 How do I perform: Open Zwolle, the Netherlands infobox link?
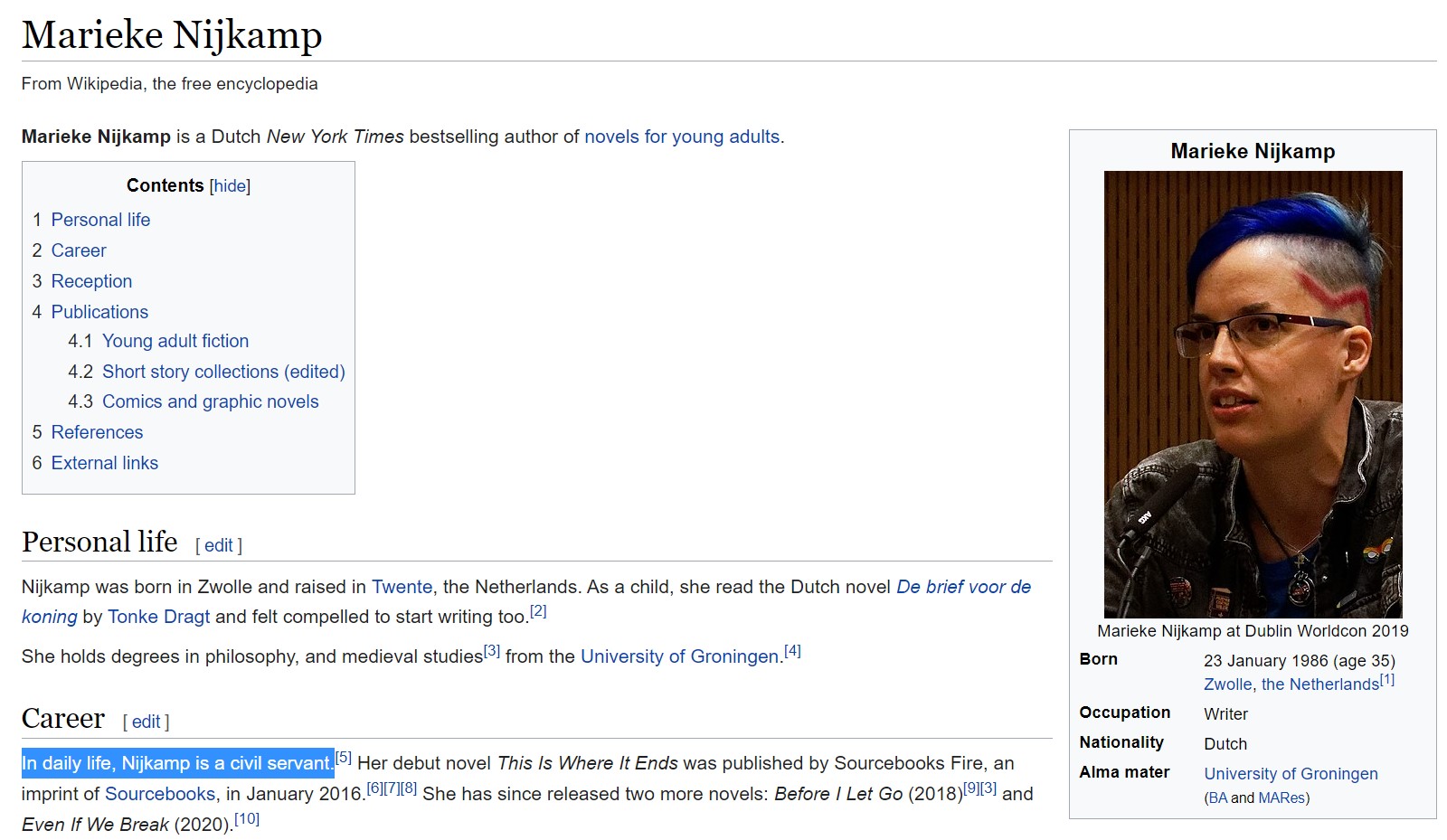point(1291,684)
